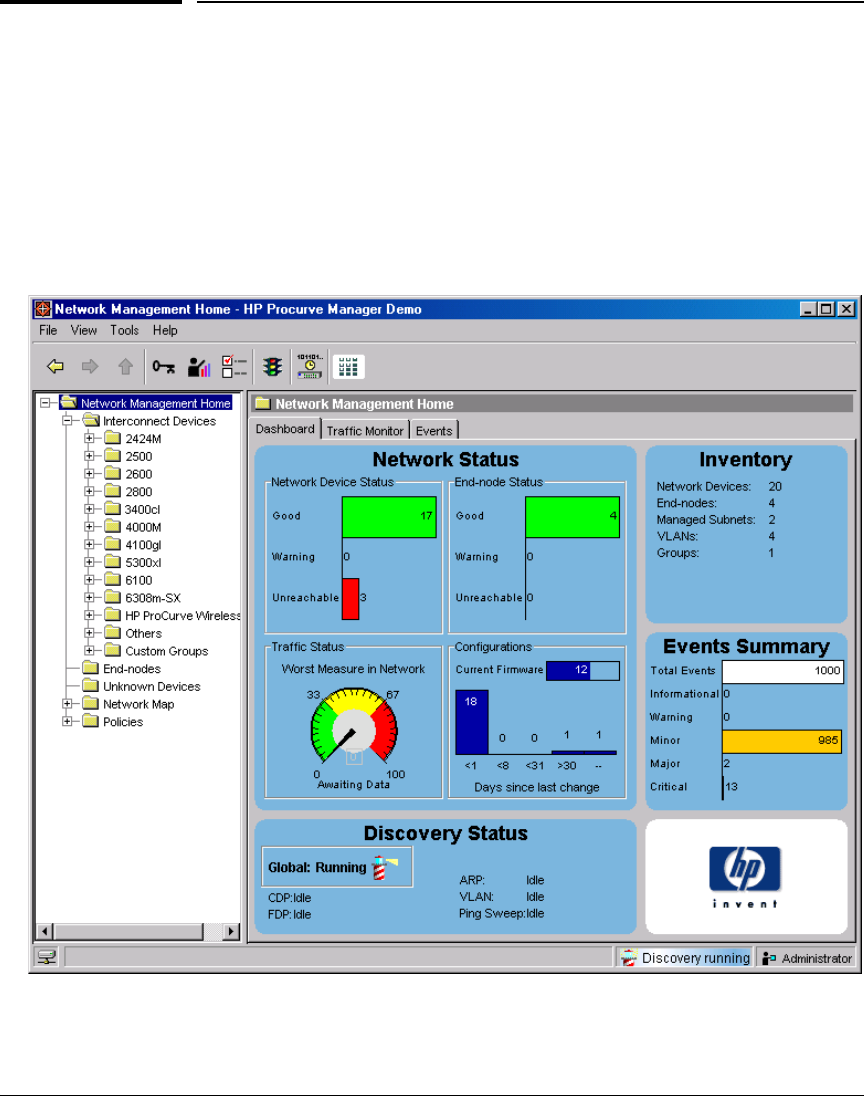This screenshot has height=1096, width=864.
Task: Expand the Custom Groups node
Action: coord(89,650)
